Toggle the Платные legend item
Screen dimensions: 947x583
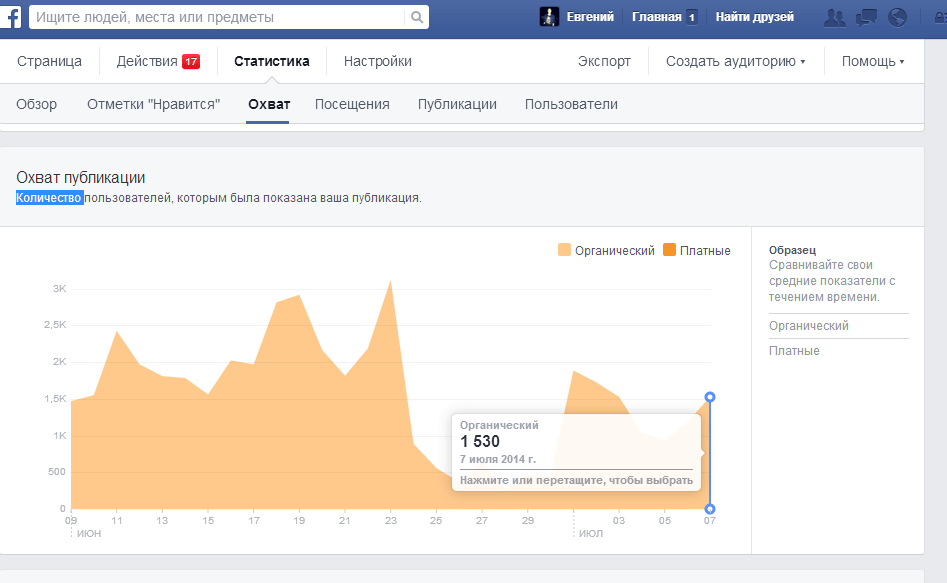point(697,250)
